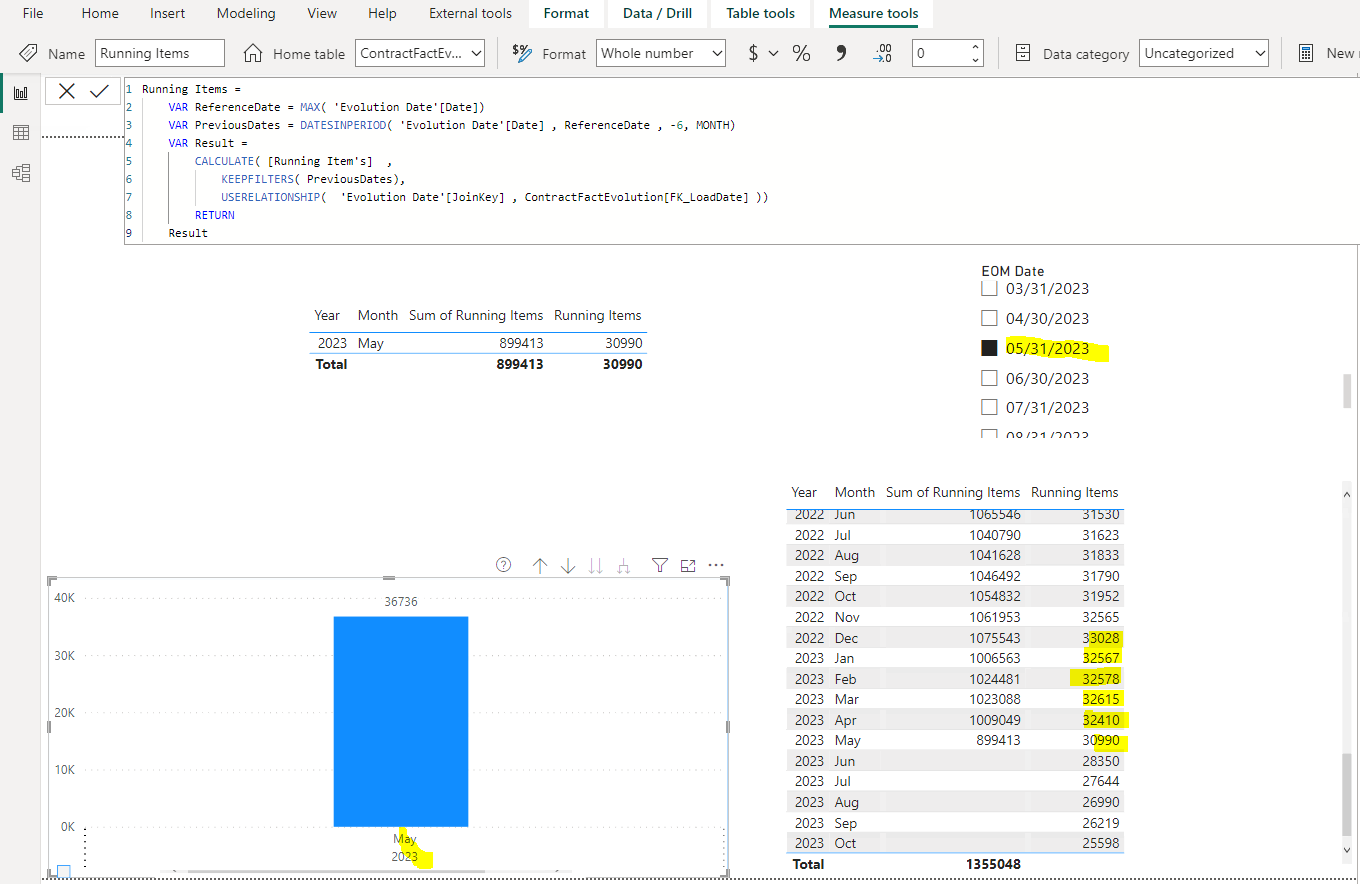Click the currency format dollar icon
Viewport: 1360px width, 884px height.
coord(753,53)
